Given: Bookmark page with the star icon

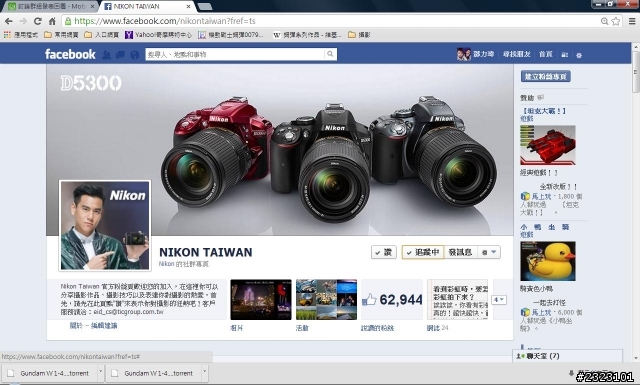Looking at the screenshot, I should (x=616, y=21).
